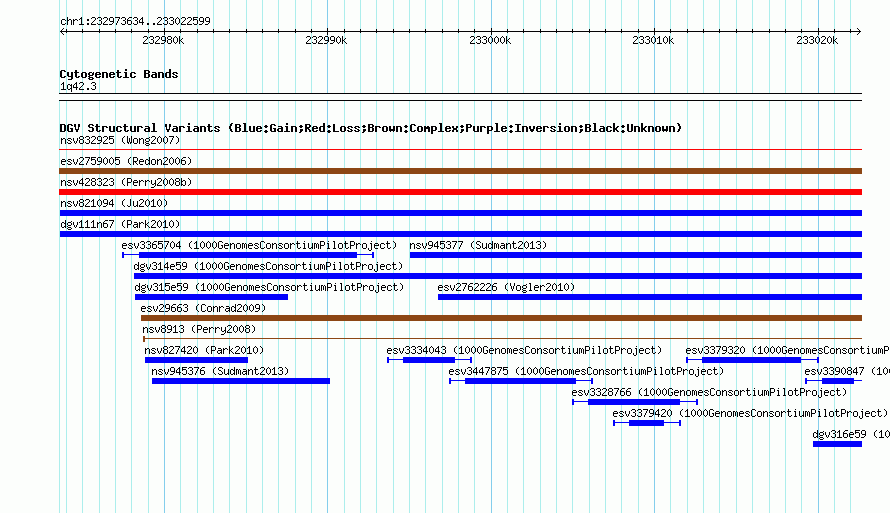
Task: Click the 232980k ruler tick label
Action: 163,40
